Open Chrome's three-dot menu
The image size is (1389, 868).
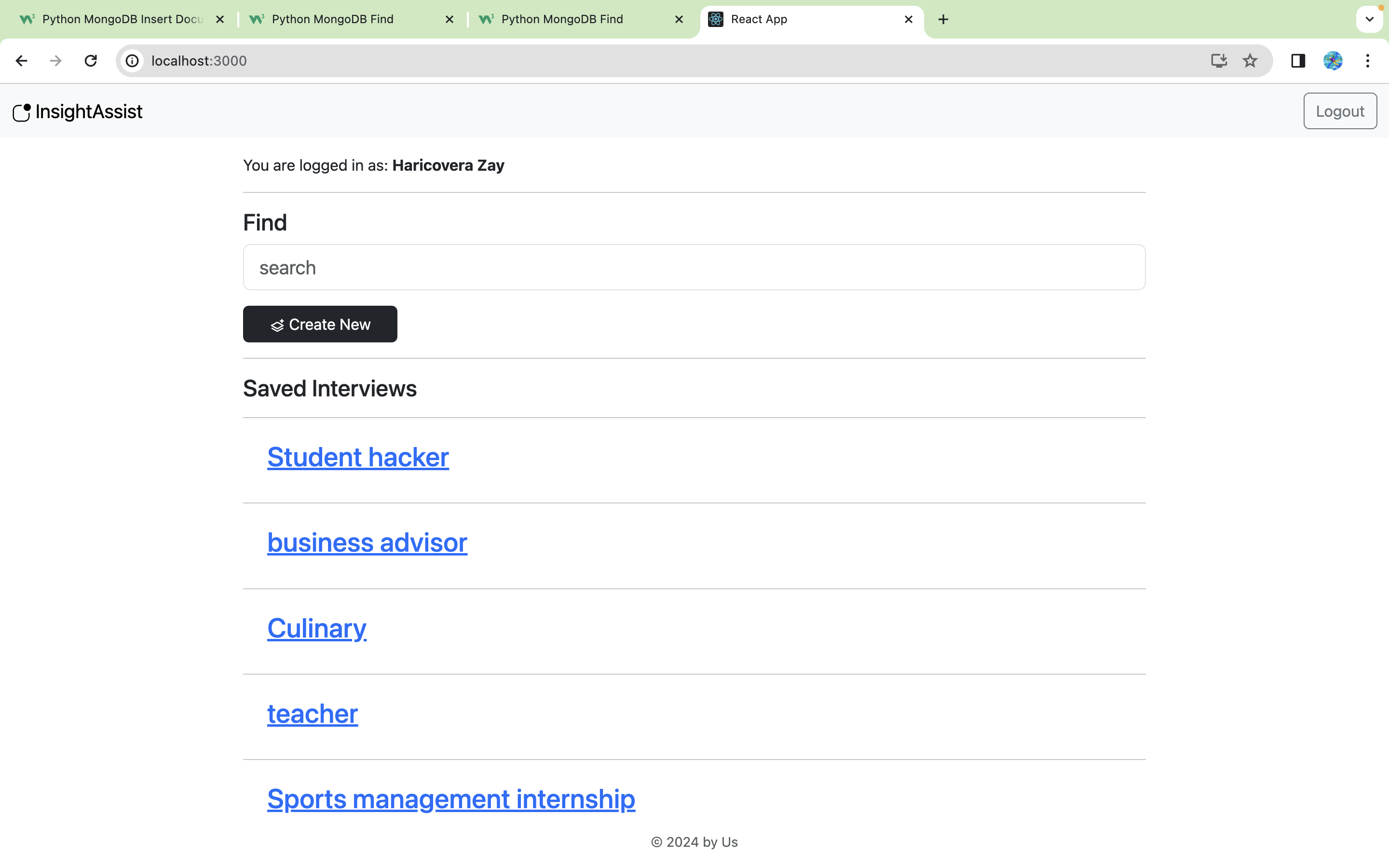click(x=1368, y=61)
